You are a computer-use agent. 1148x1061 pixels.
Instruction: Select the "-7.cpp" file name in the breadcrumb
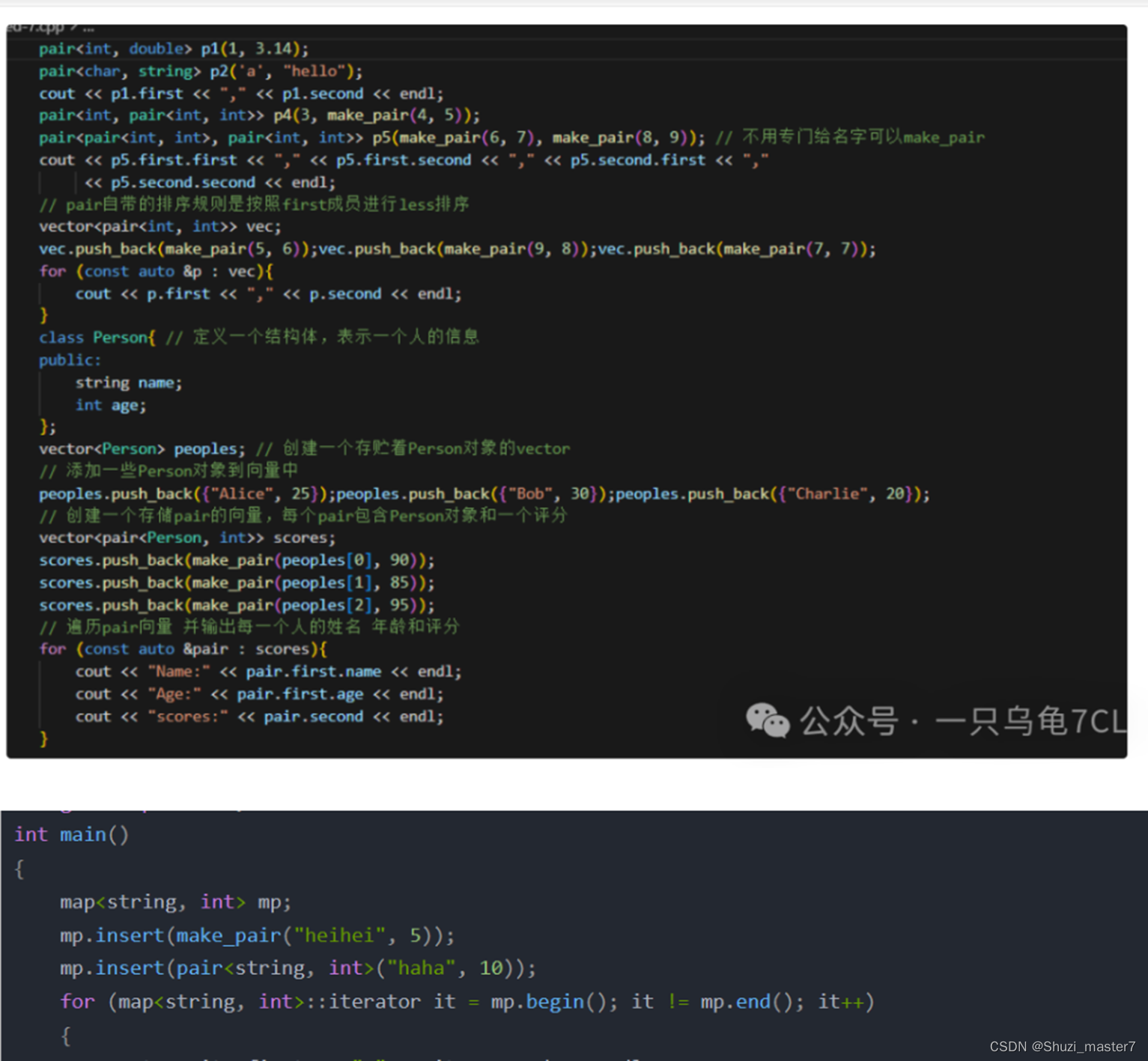coord(34,27)
